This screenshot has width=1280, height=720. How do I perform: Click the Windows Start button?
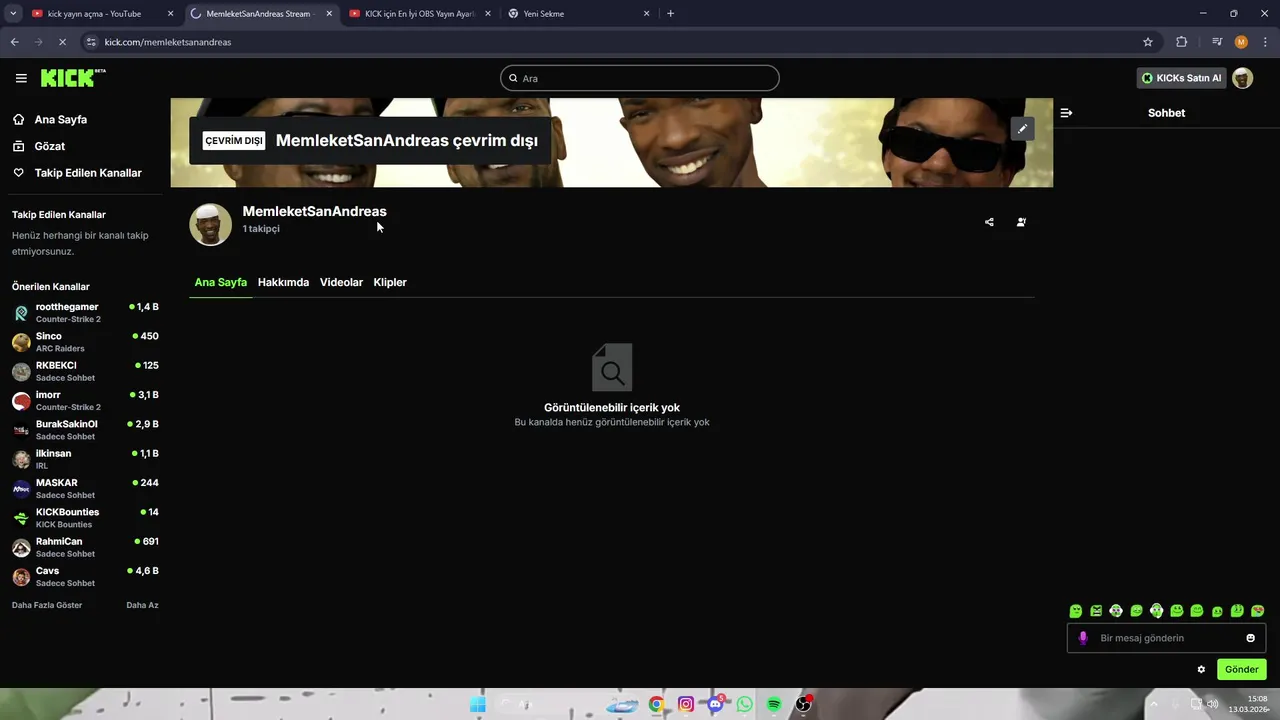478,704
